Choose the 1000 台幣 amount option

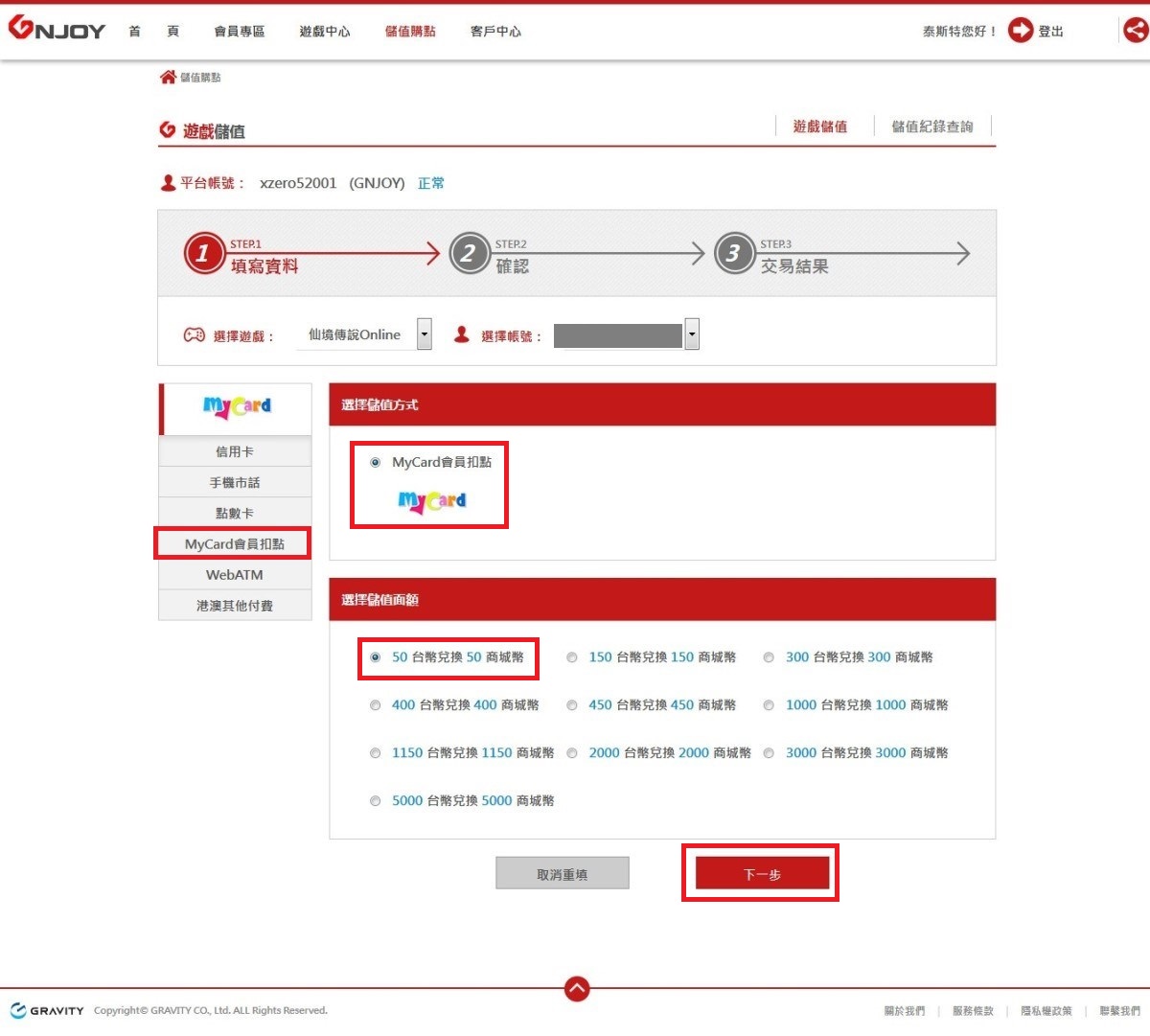point(769,705)
